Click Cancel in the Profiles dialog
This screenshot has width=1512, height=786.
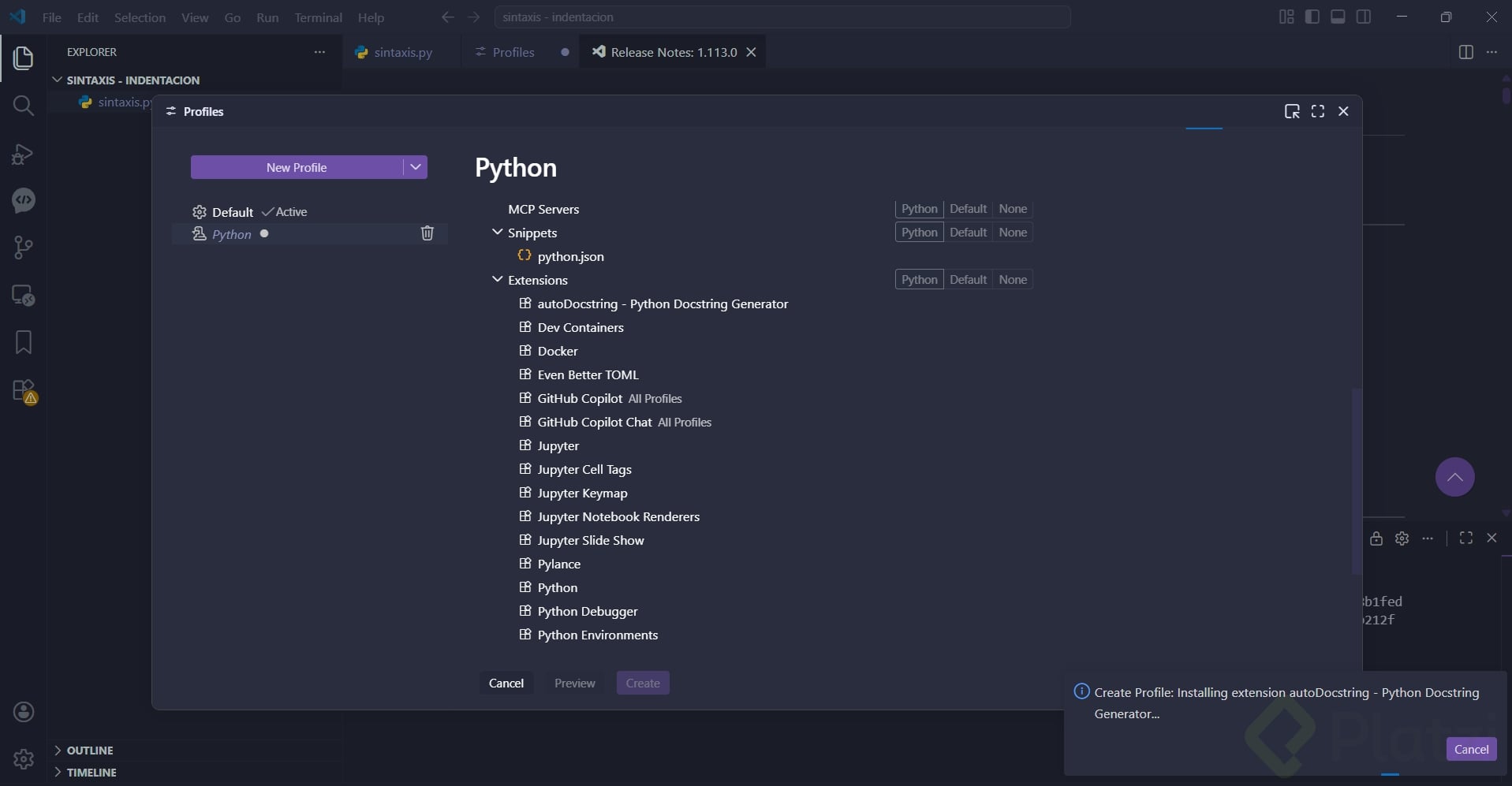coord(506,683)
